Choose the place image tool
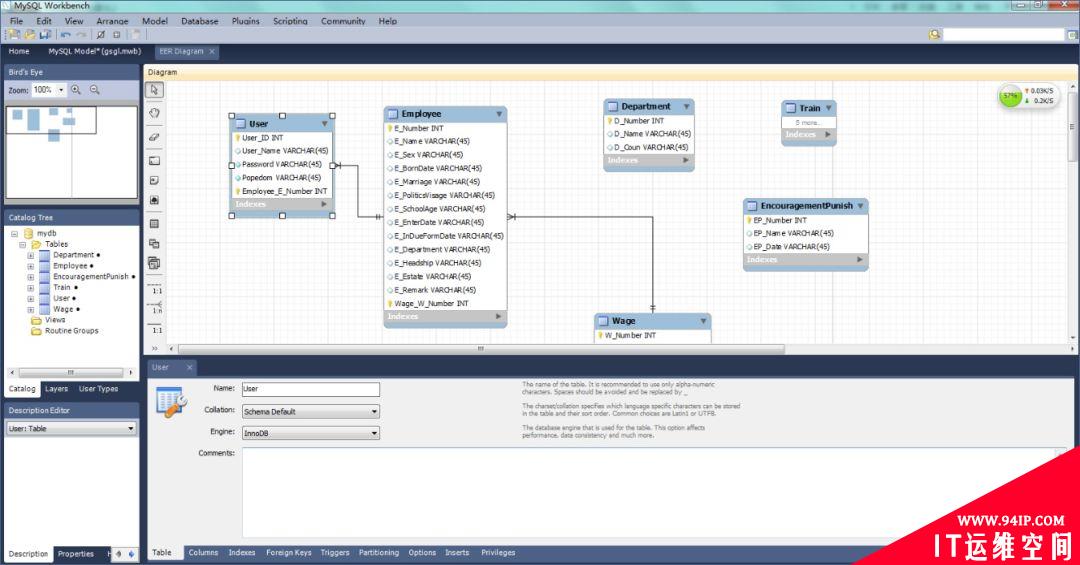The height and width of the screenshot is (565, 1080). tap(154, 201)
